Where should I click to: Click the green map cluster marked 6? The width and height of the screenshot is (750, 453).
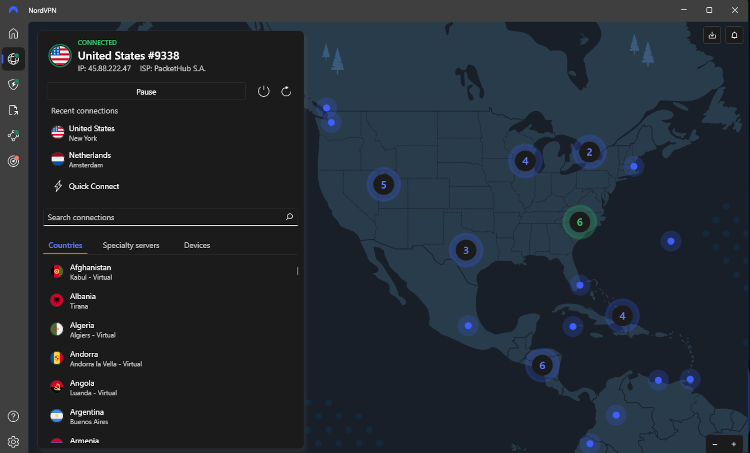click(x=579, y=222)
